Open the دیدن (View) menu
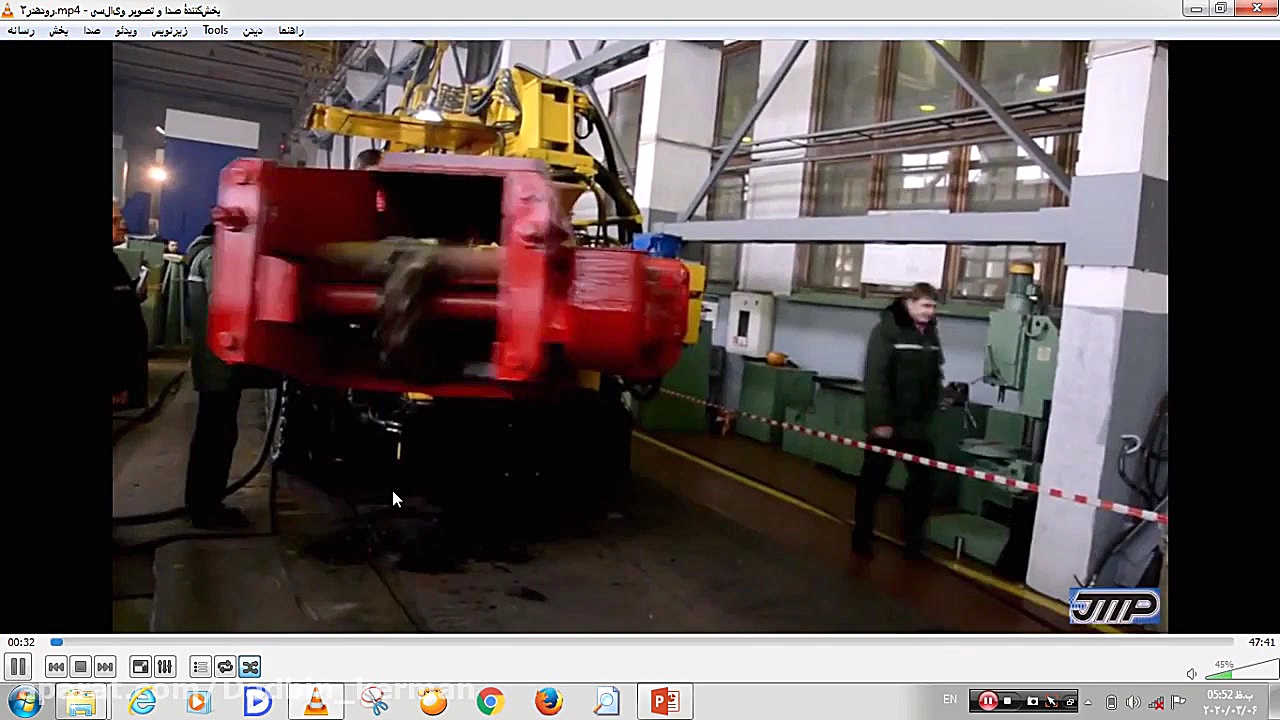The height and width of the screenshot is (720, 1280). click(253, 31)
